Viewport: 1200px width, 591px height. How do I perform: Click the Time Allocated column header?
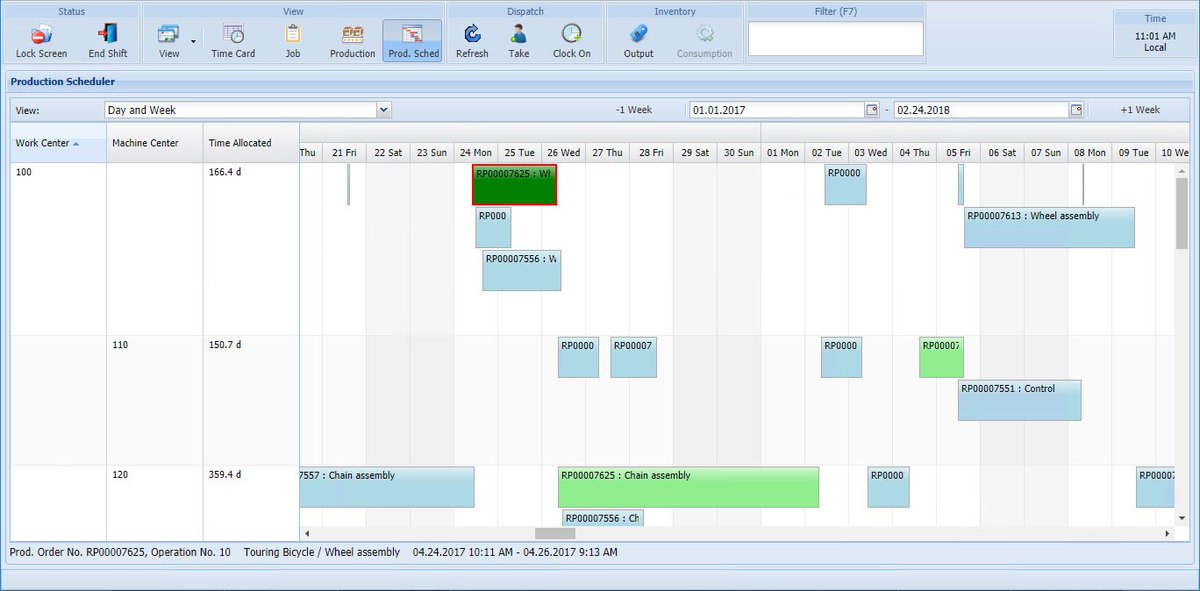(x=251, y=143)
